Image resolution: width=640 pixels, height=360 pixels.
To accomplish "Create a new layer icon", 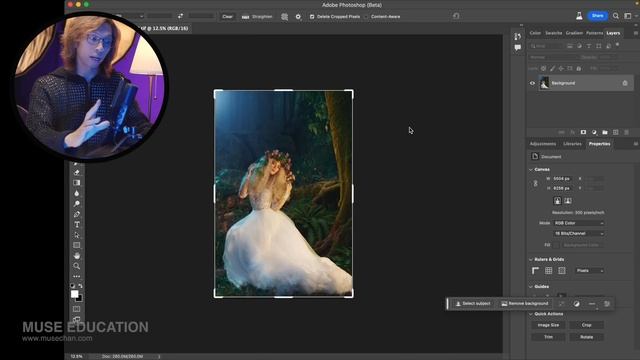I will (616, 132).
